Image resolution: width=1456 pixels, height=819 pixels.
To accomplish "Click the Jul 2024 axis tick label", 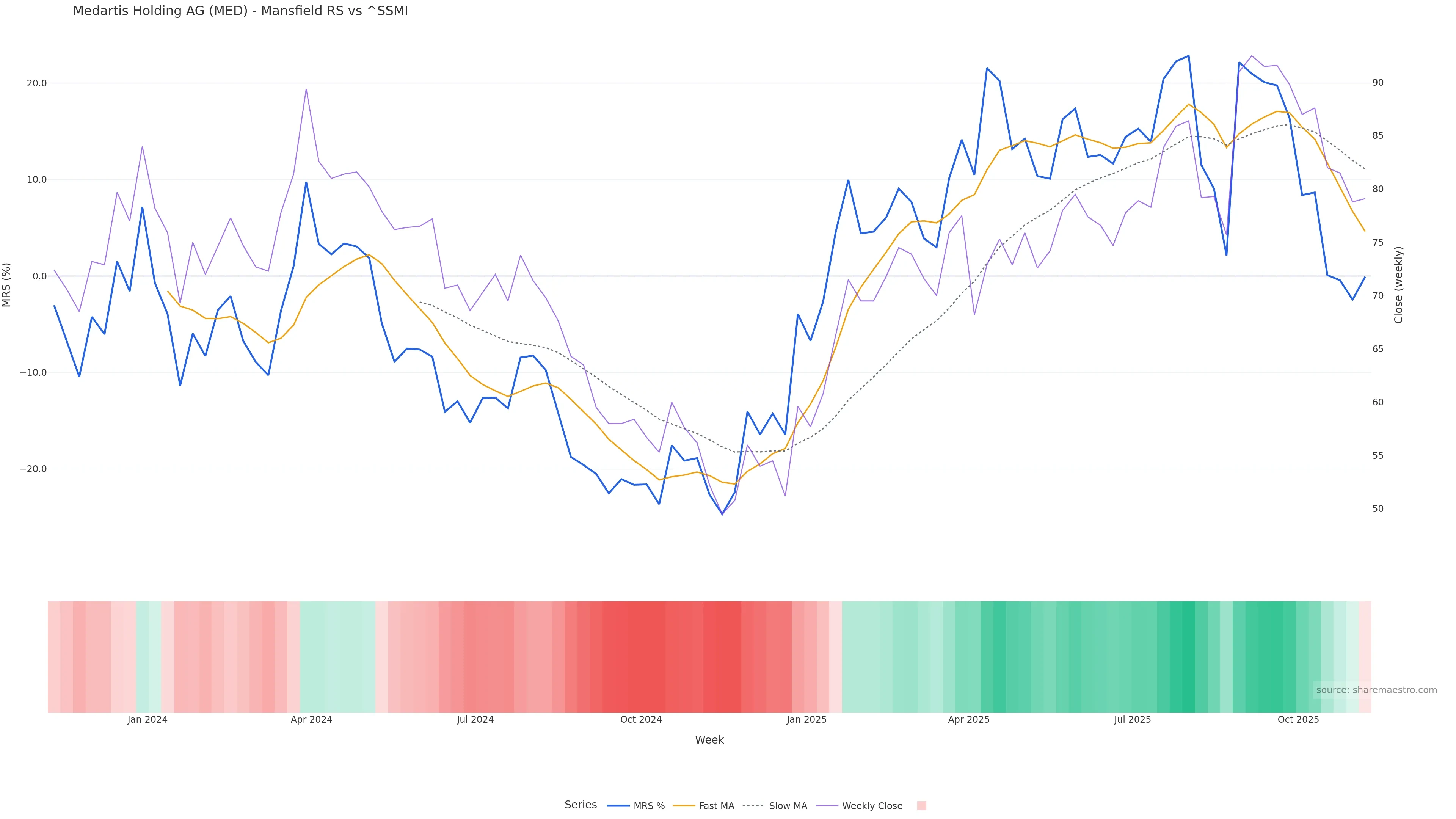I will (x=475, y=720).
